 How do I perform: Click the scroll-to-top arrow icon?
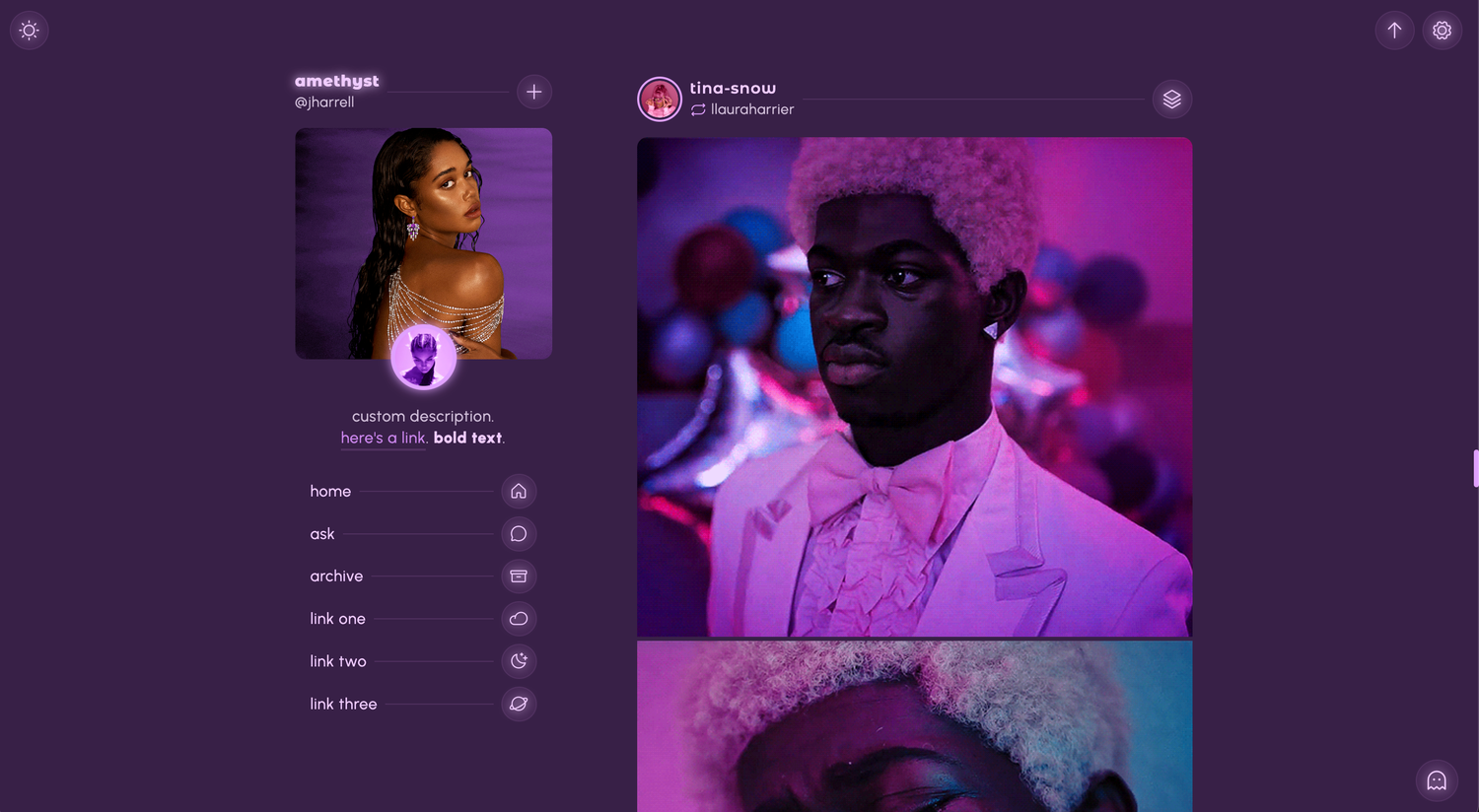point(1394,31)
